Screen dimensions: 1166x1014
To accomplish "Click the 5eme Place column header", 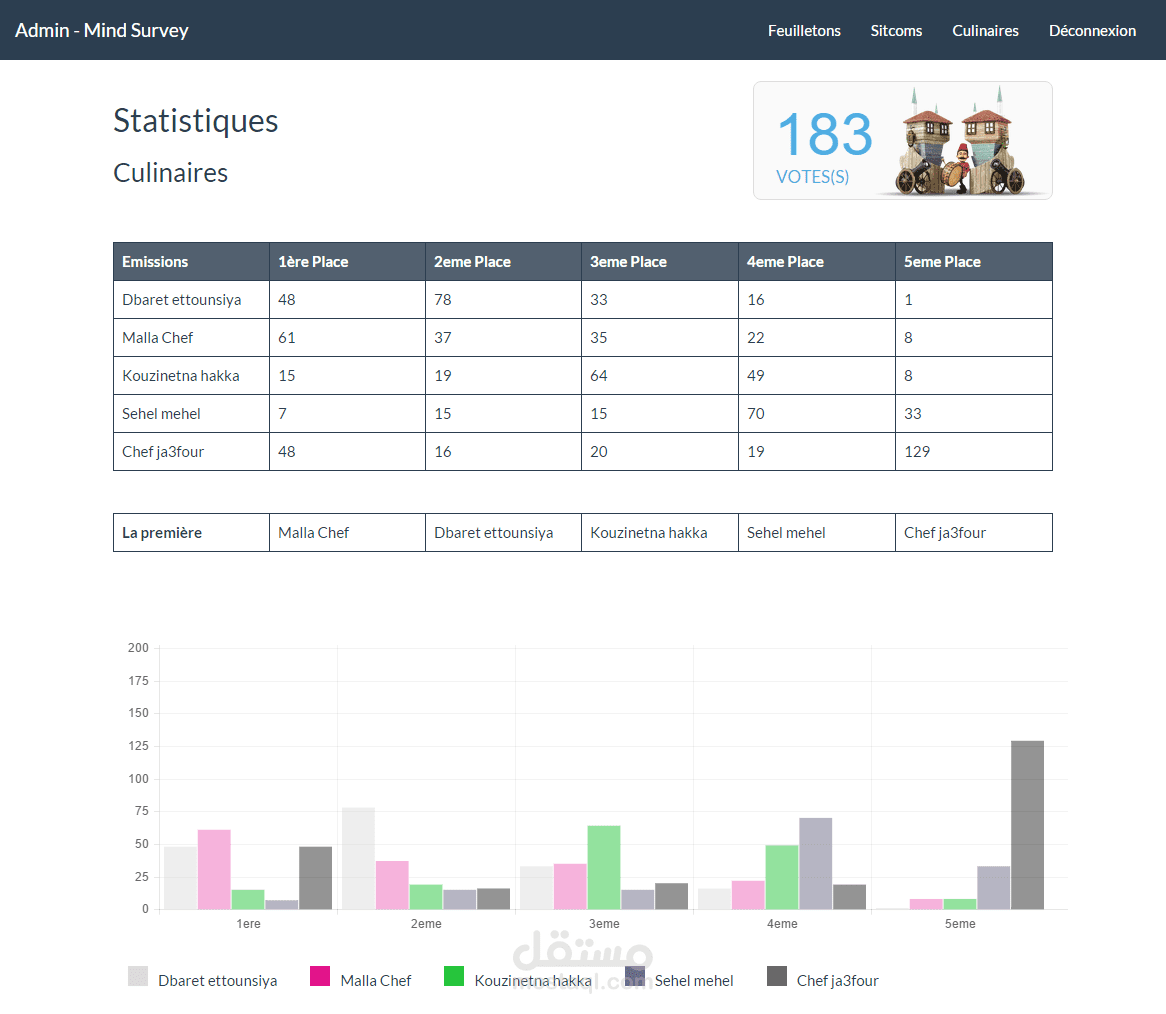I will [973, 262].
